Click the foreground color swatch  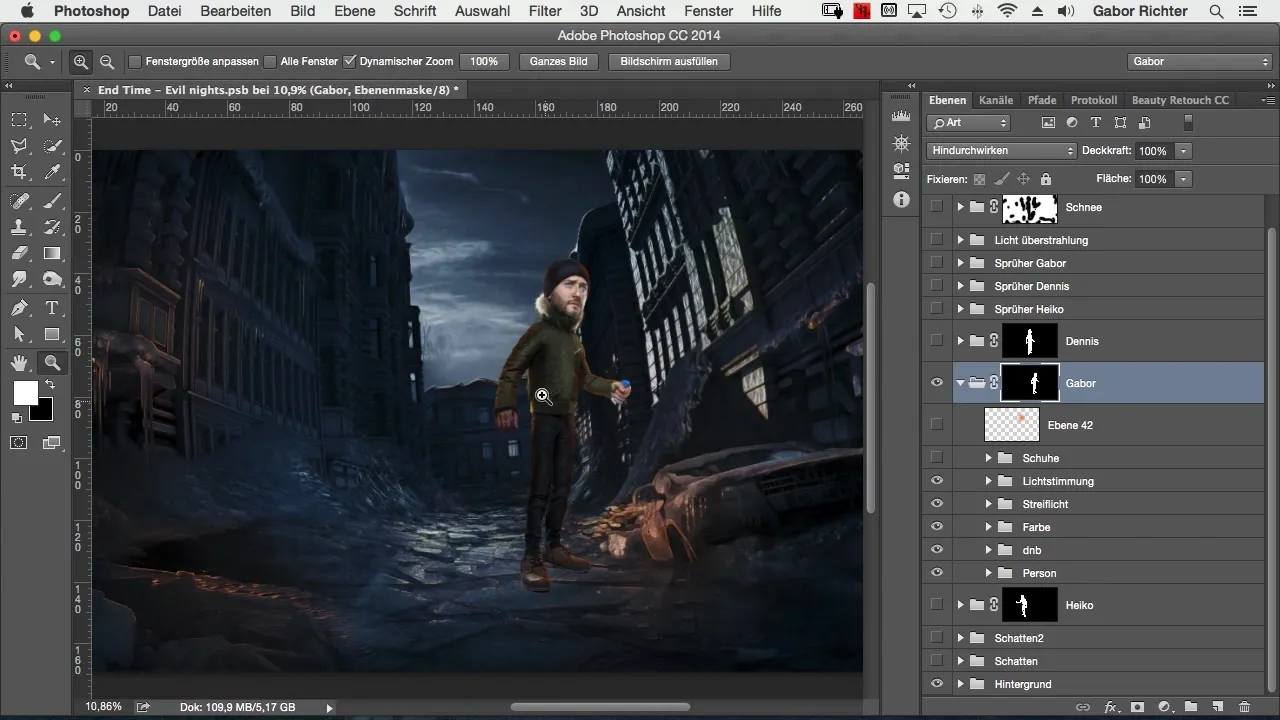25,393
